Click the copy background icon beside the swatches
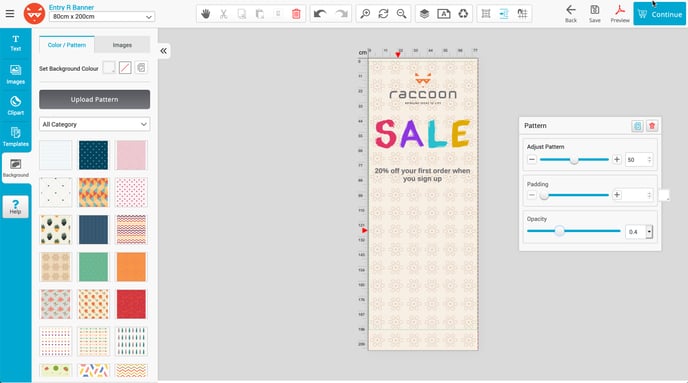The width and height of the screenshot is (688, 383). [141, 68]
